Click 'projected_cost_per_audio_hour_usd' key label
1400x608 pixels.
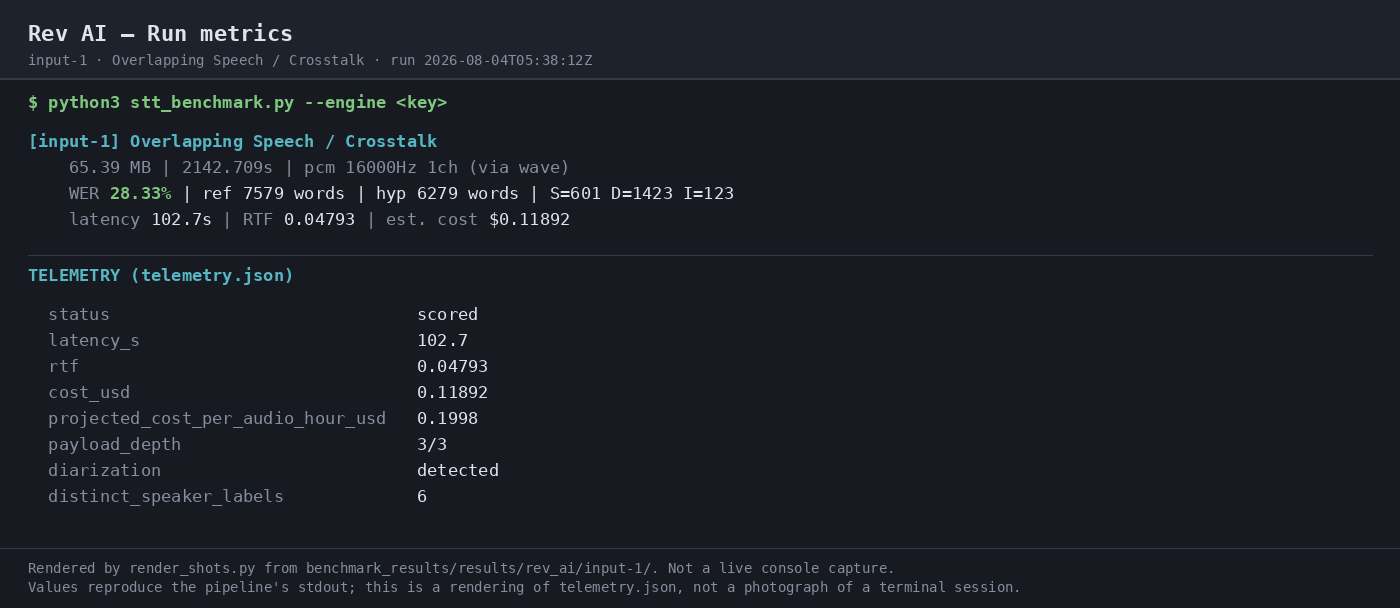click(217, 419)
